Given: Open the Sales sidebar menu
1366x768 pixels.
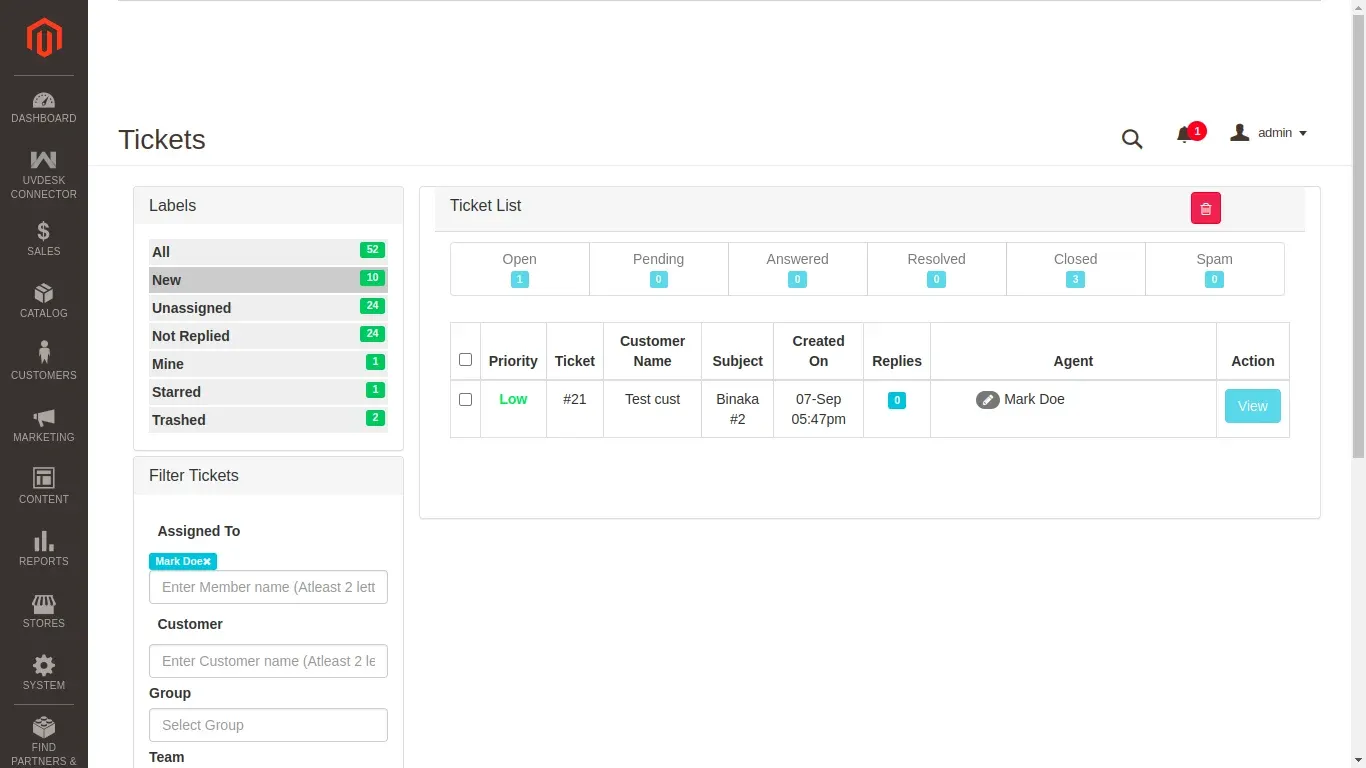Looking at the screenshot, I should point(44,238).
